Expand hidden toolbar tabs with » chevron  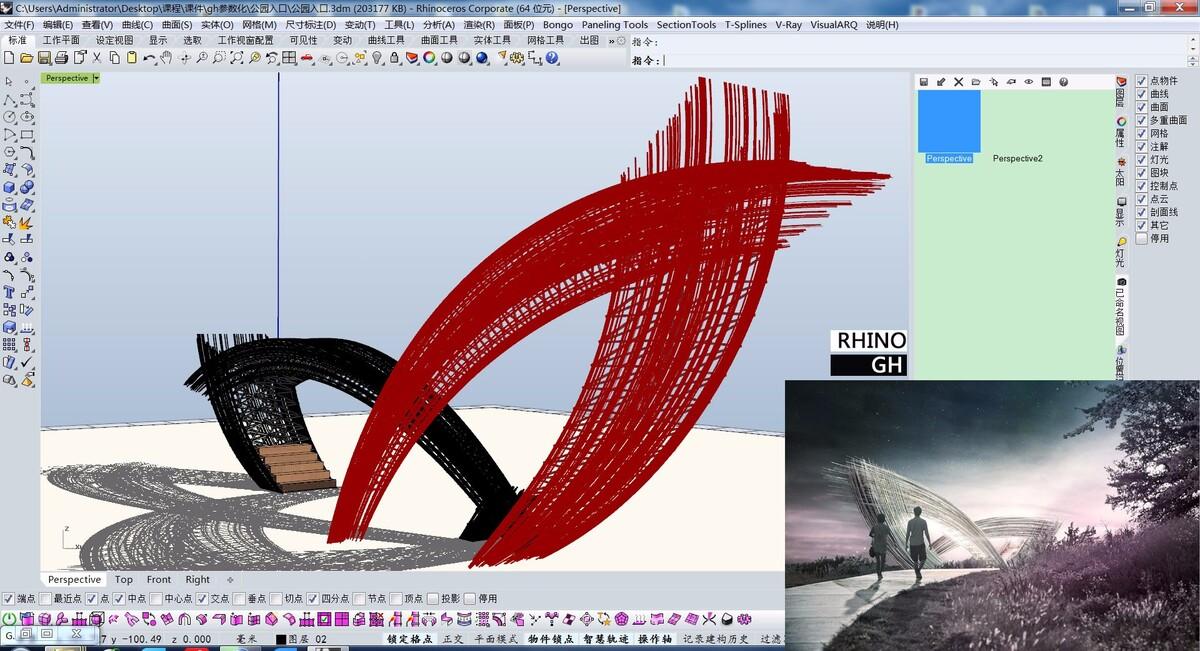pos(609,41)
